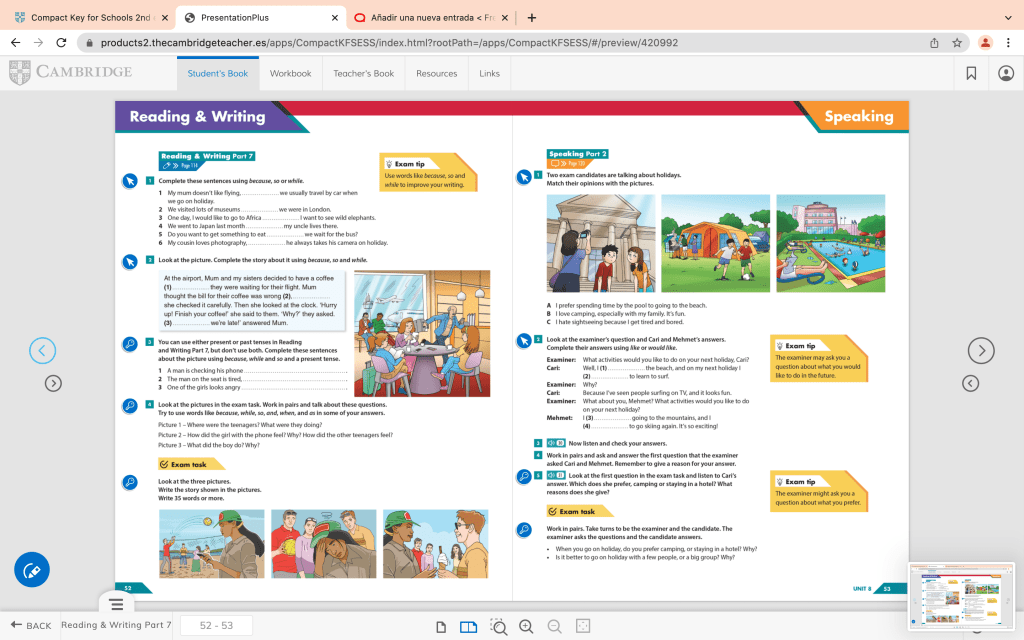Open the annotation pen tool button
Image resolution: width=1024 pixels, height=640 pixels.
(x=31, y=570)
